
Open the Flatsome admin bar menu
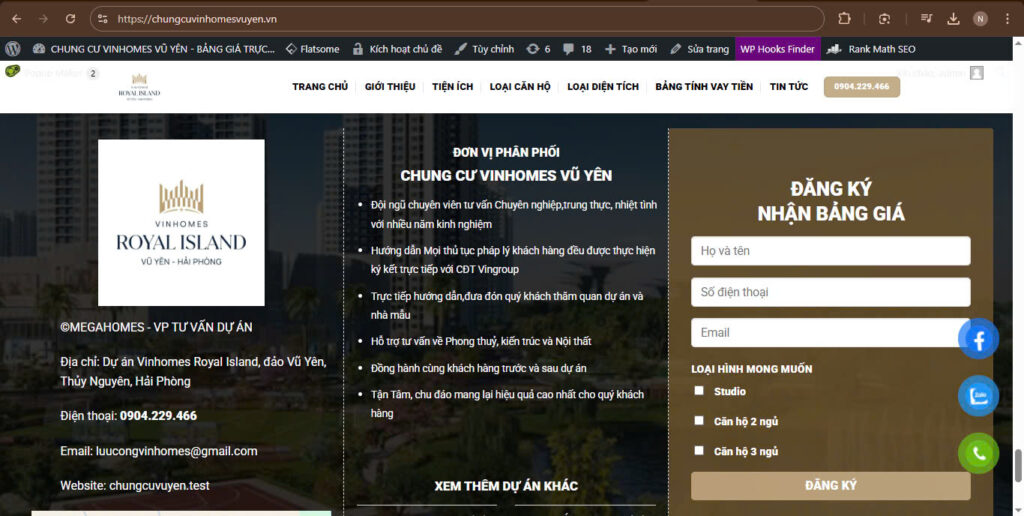pyautogui.click(x=312, y=49)
